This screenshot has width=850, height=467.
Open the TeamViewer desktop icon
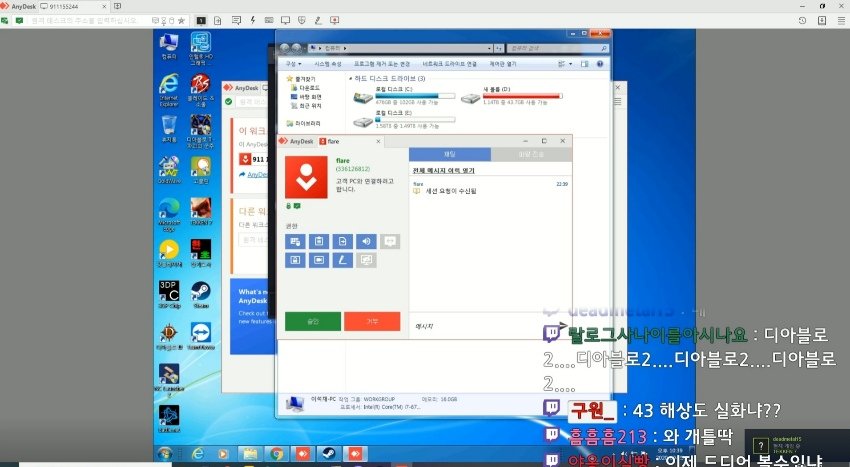(200, 332)
